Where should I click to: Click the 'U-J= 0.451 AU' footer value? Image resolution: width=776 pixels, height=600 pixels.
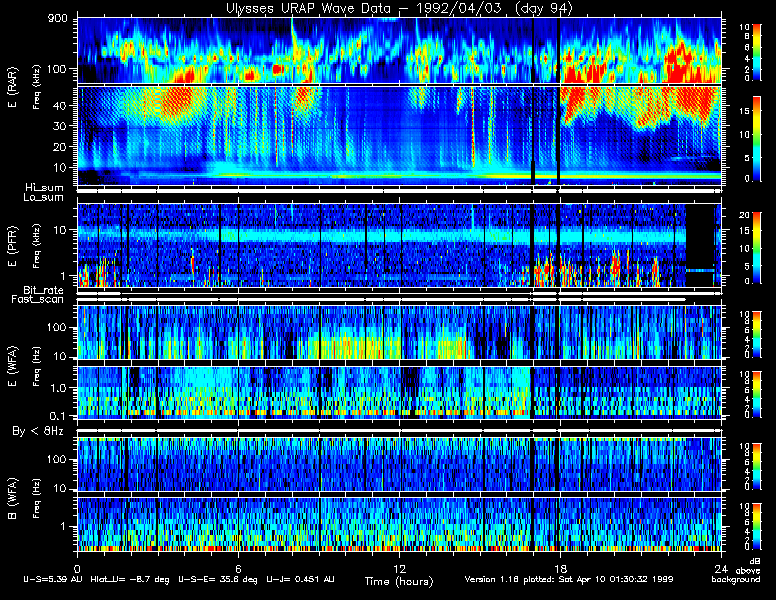[x=300, y=579]
